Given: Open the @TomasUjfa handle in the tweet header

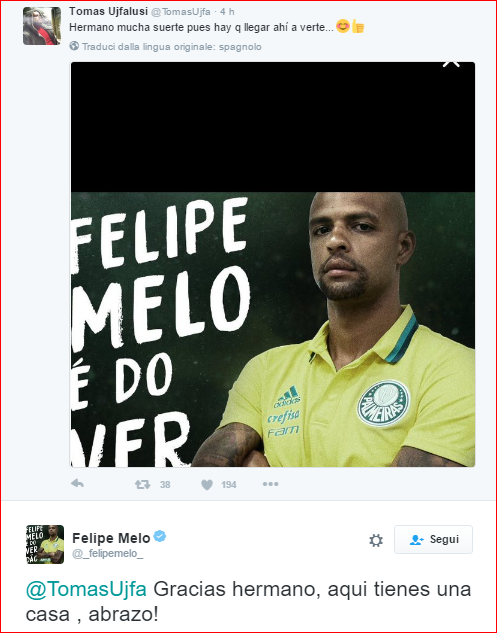Looking at the screenshot, I should coord(180,12).
